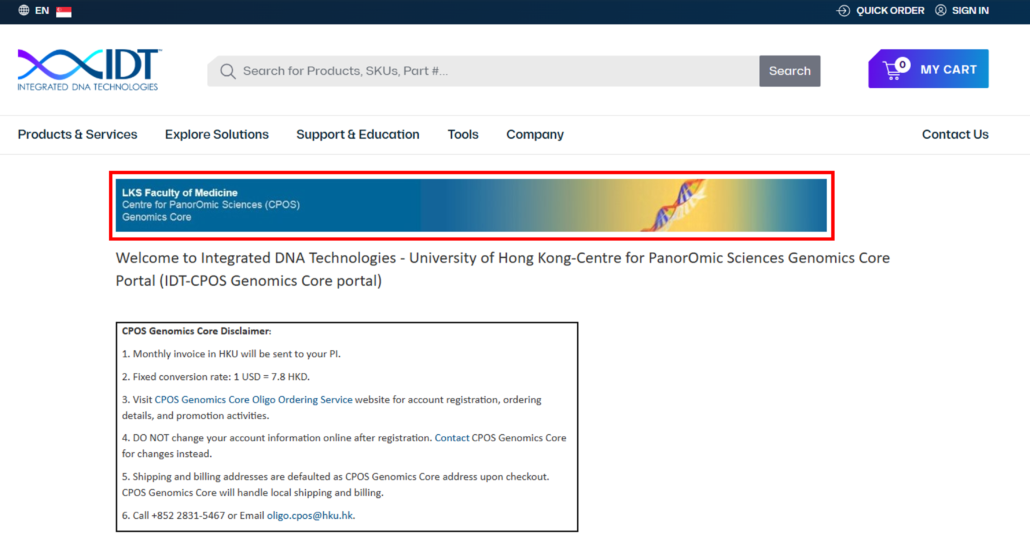Click the oligo.cpos@hku.hk email link
The height and width of the screenshot is (548, 1030).
(x=310, y=516)
